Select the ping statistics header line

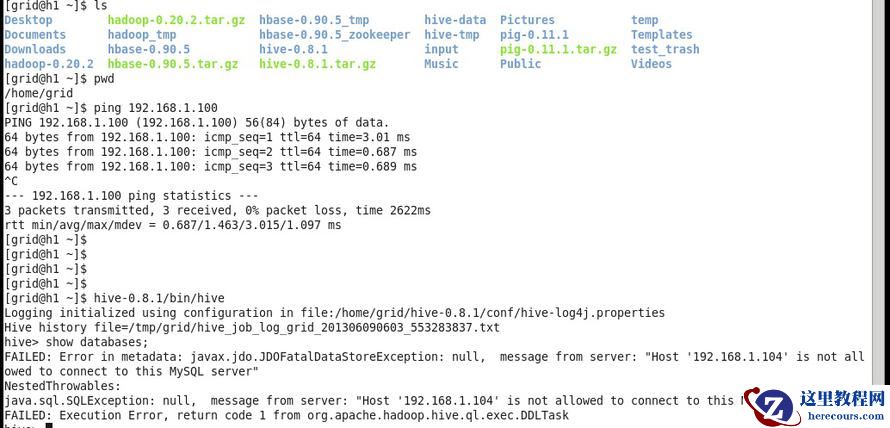tap(131, 196)
